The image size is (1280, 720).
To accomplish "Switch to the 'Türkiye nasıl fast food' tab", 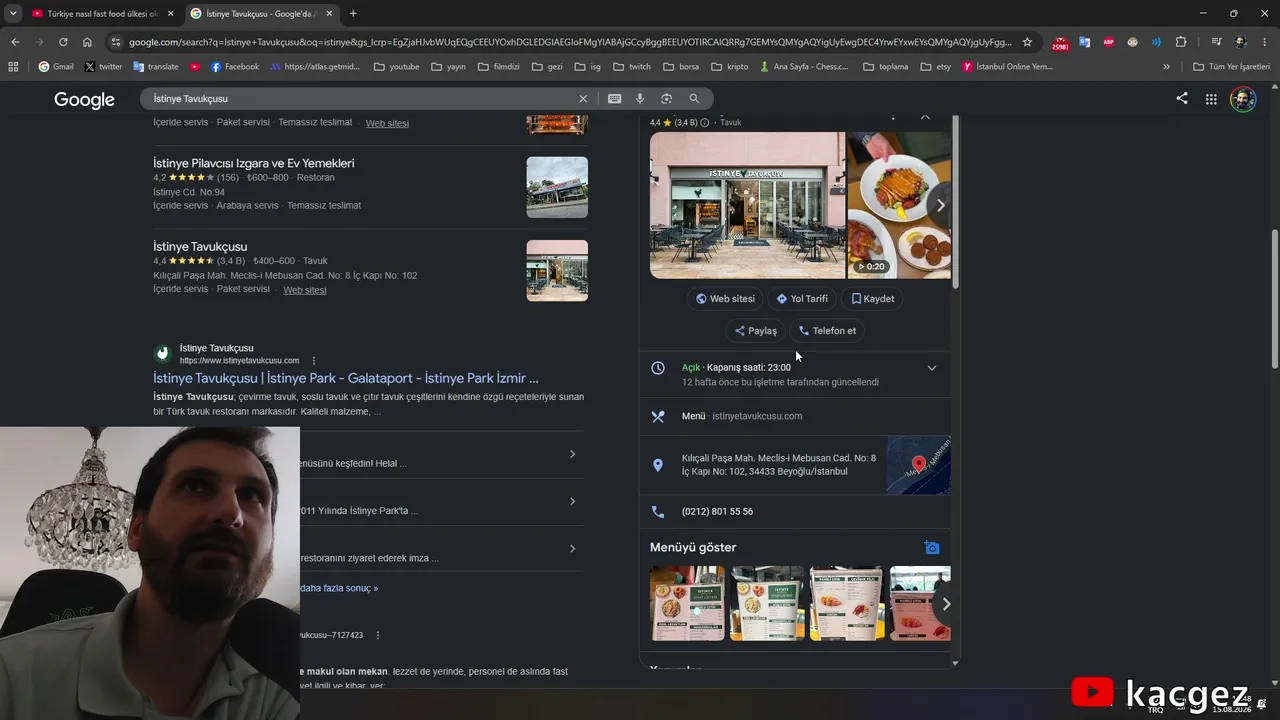I will pyautogui.click(x=102, y=13).
